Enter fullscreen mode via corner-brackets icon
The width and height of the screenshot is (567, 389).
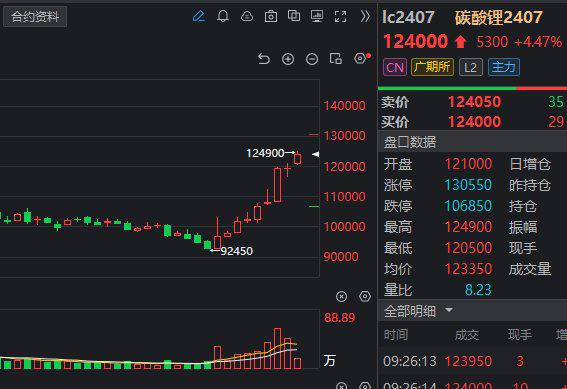tap(340, 16)
